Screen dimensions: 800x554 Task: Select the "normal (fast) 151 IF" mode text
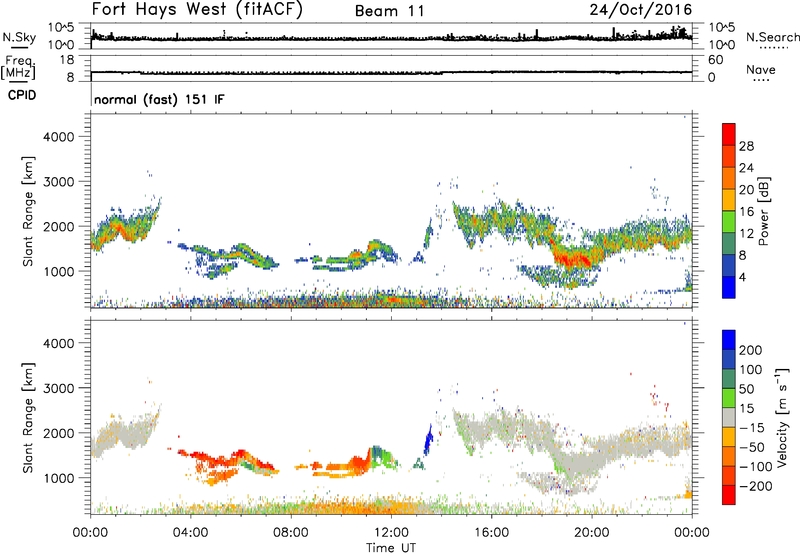[159, 99]
